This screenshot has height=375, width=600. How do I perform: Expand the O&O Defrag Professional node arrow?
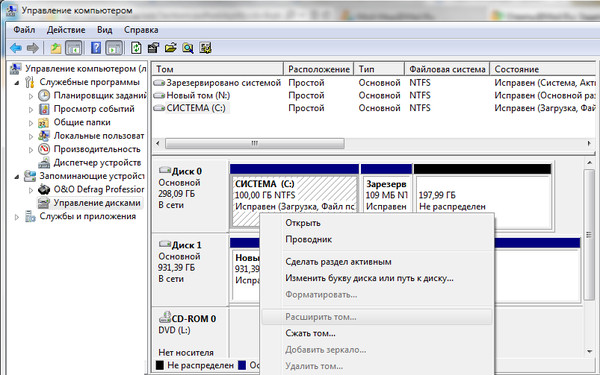click(x=31, y=190)
